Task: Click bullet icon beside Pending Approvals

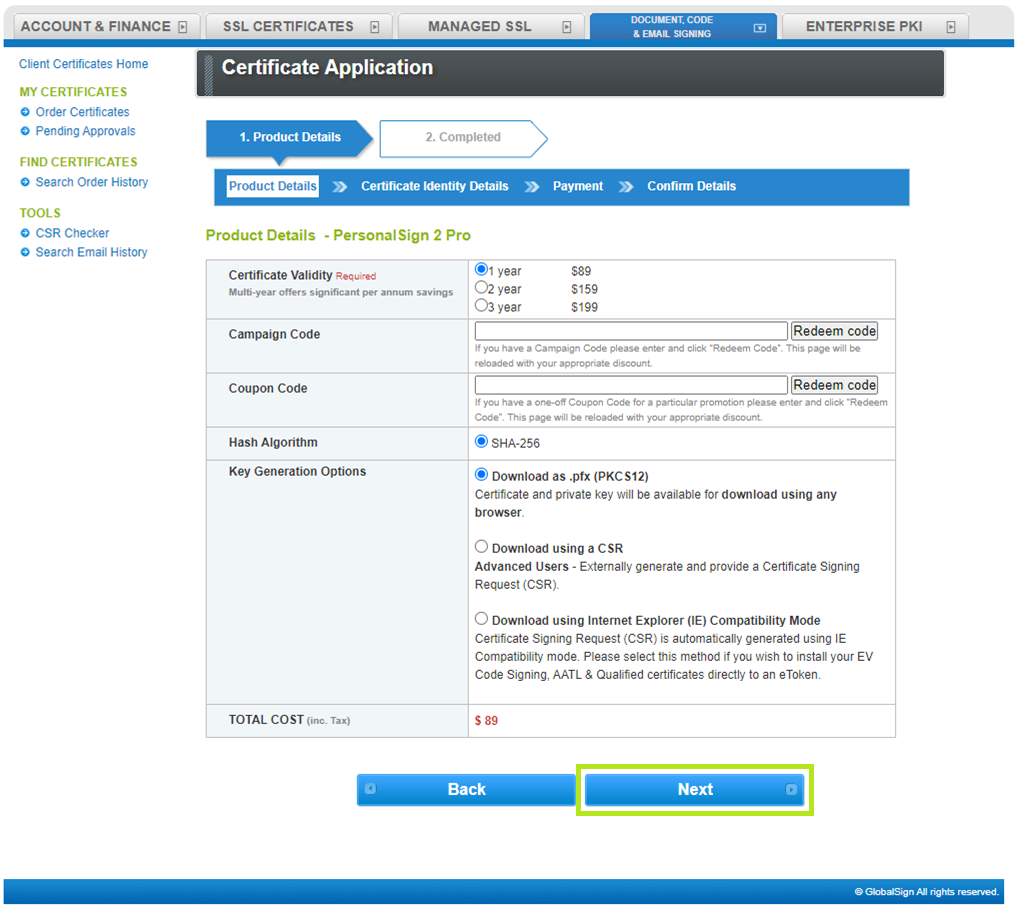Action: pyautogui.click(x=25, y=131)
